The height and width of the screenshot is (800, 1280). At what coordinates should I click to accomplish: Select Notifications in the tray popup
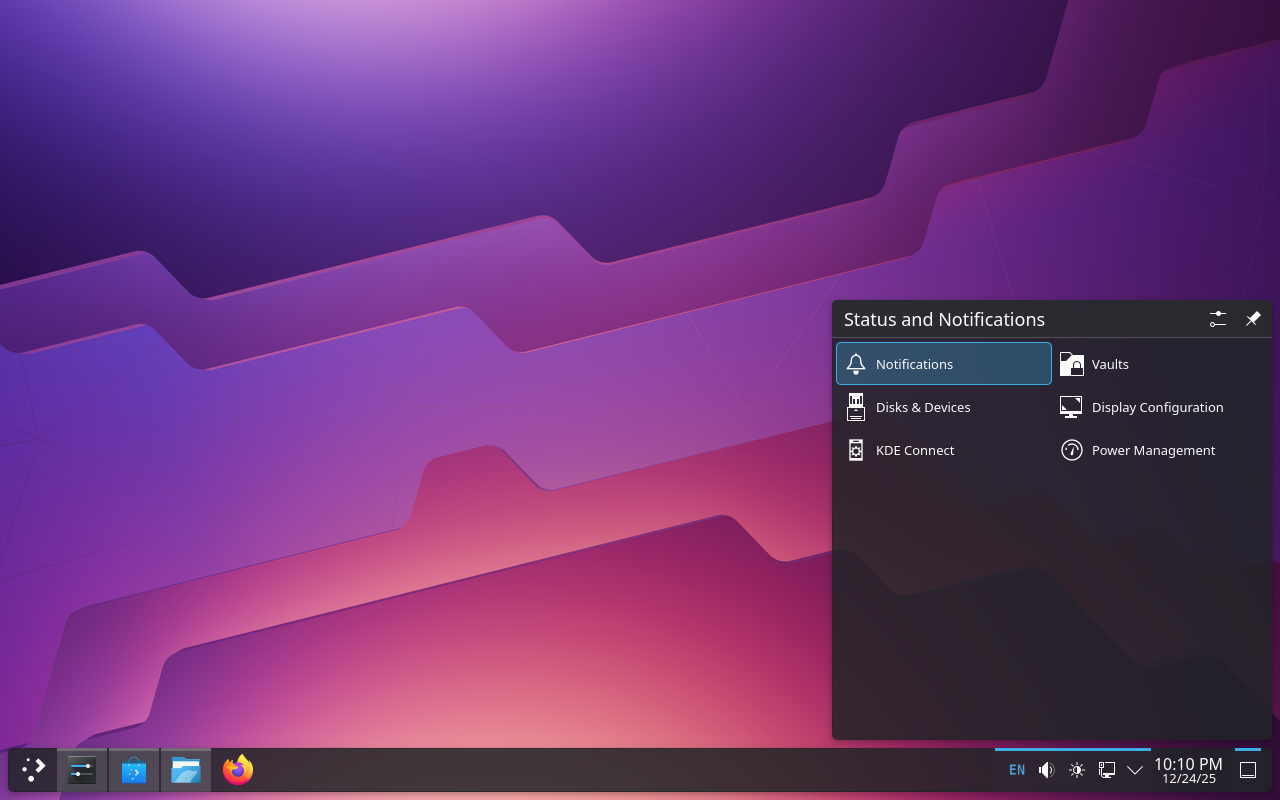pos(943,364)
